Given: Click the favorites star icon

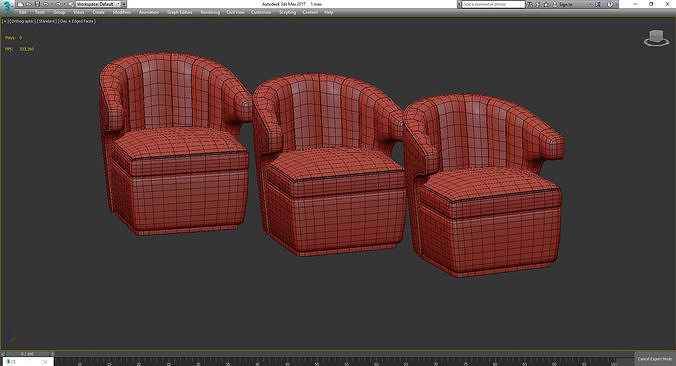Looking at the screenshot, I should coord(546,4).
